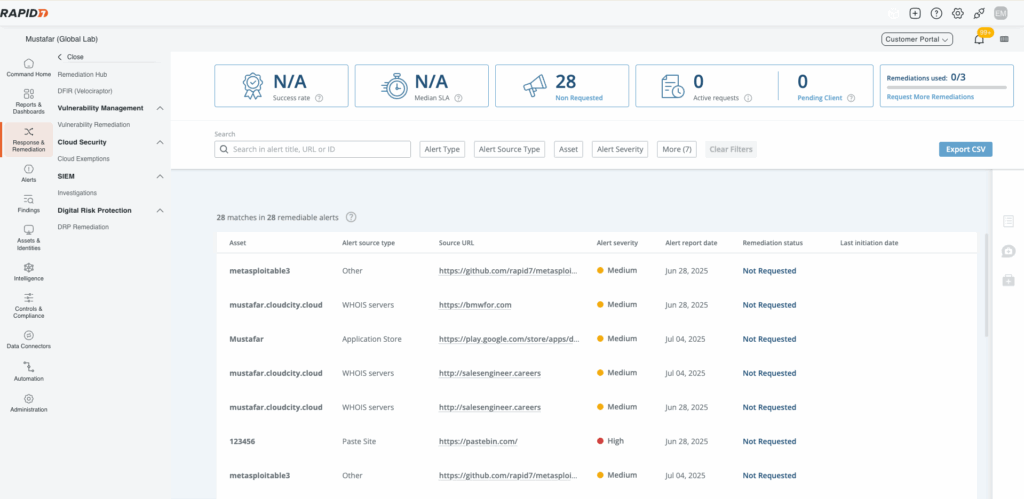Viewport: 1024px width, 499px height.
Task: Open the Customer Portal dropdown
Action: [x=917, y=39]
